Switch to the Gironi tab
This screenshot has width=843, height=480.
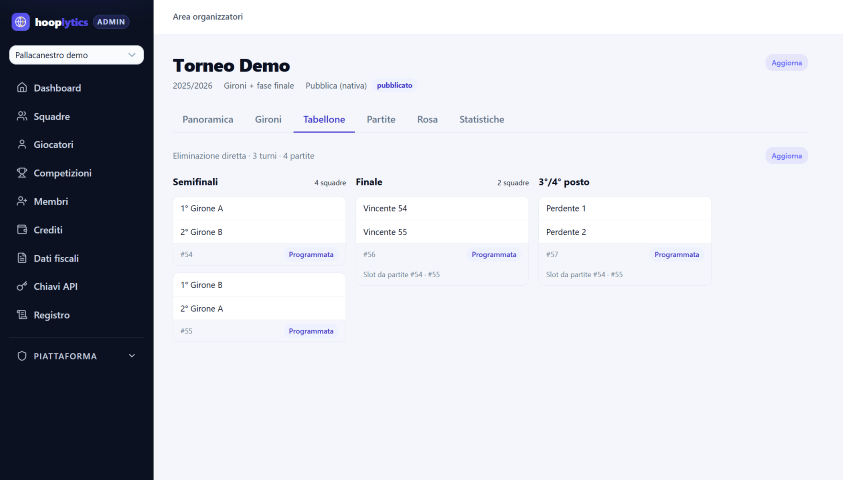click(x=268, y=119)
